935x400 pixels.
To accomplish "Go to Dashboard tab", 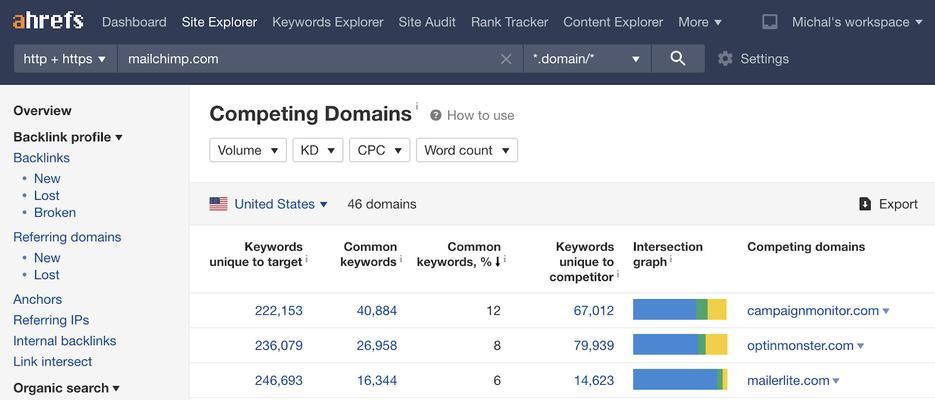I will pos(134,22).
